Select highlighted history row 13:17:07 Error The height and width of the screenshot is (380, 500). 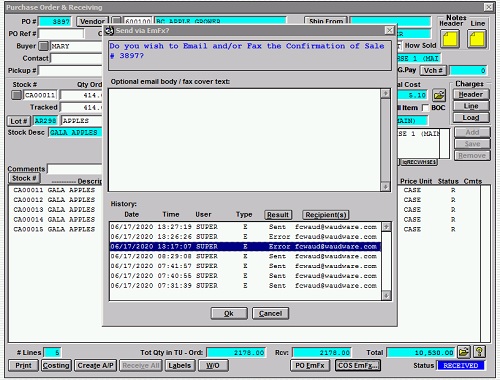(x=245, y=246)
